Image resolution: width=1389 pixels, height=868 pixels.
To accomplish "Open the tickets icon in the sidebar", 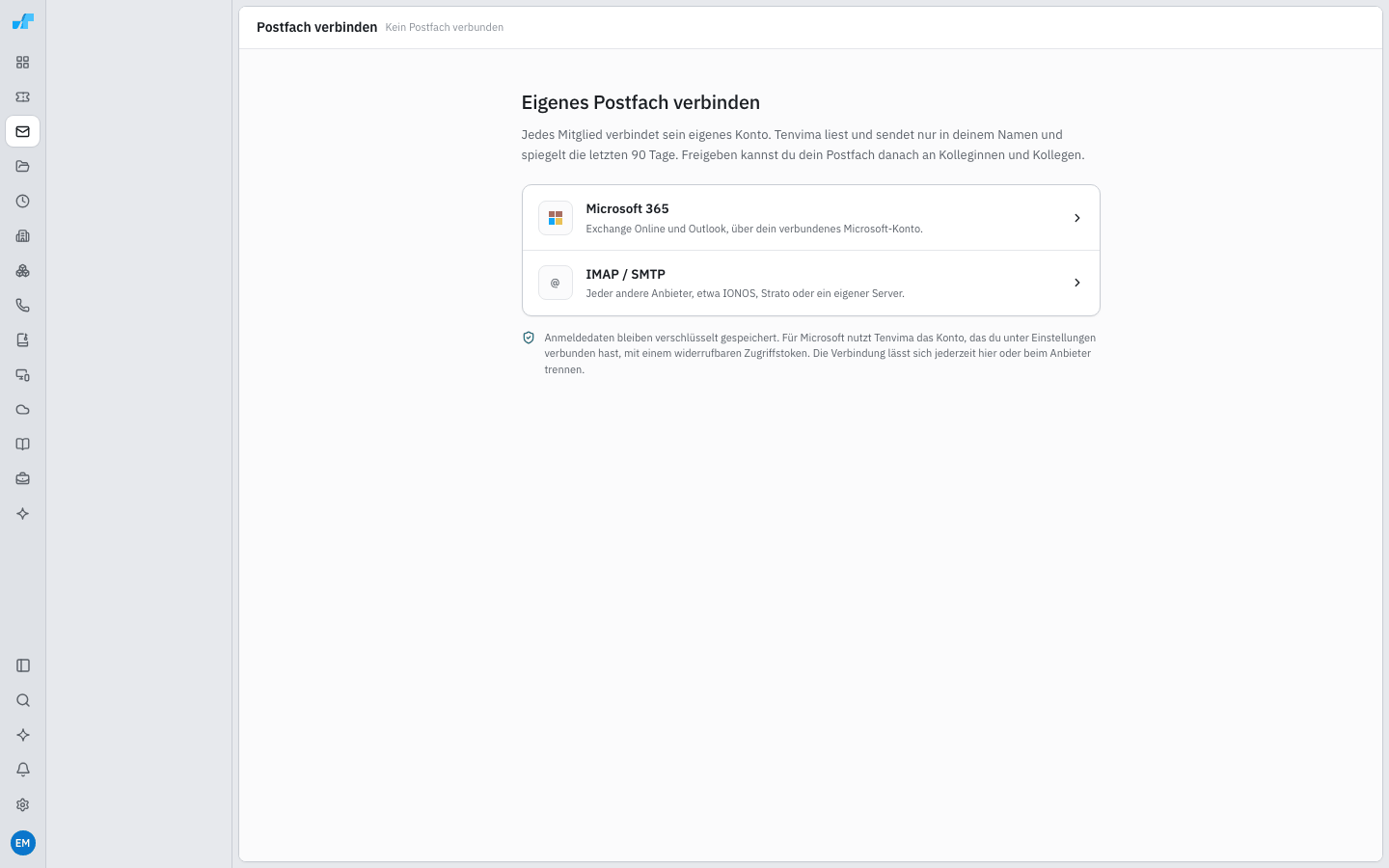I will pos(22,97).
